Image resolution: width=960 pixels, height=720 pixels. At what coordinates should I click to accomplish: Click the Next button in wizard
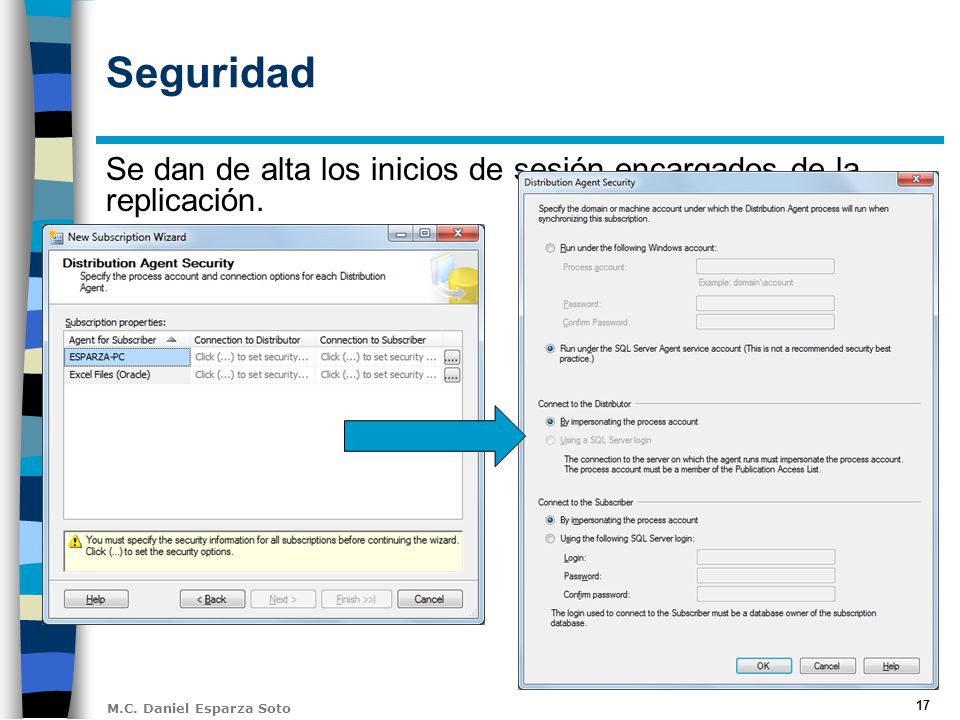point(283,599)
